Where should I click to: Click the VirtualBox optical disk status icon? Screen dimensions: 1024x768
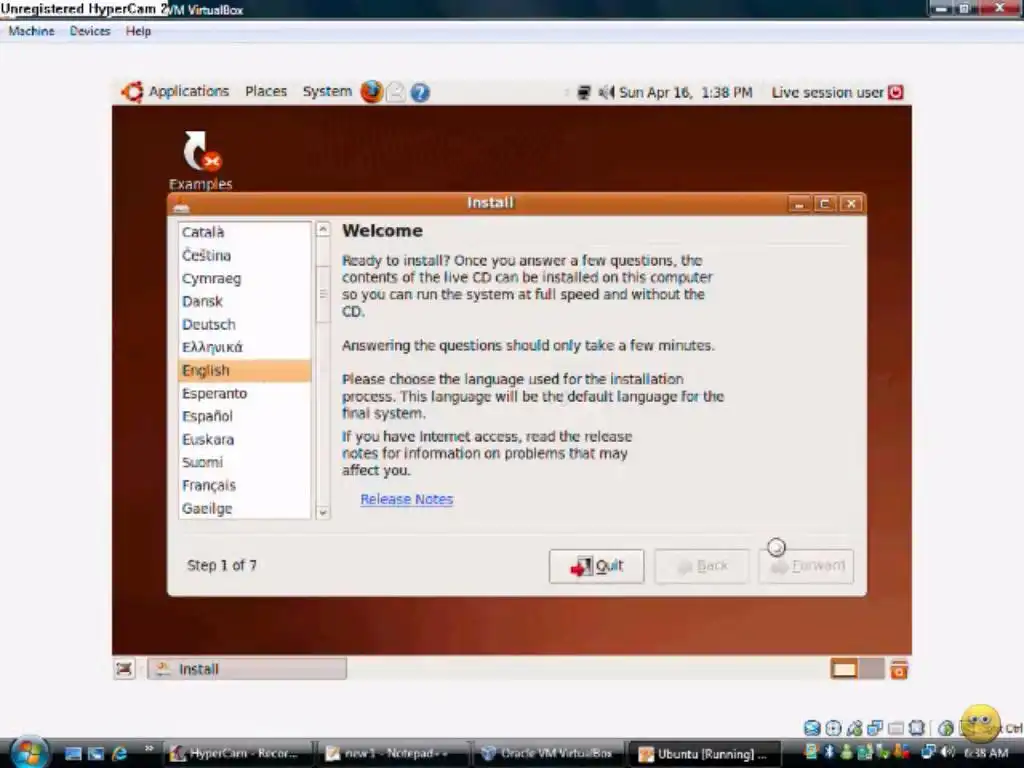(833, 728)
